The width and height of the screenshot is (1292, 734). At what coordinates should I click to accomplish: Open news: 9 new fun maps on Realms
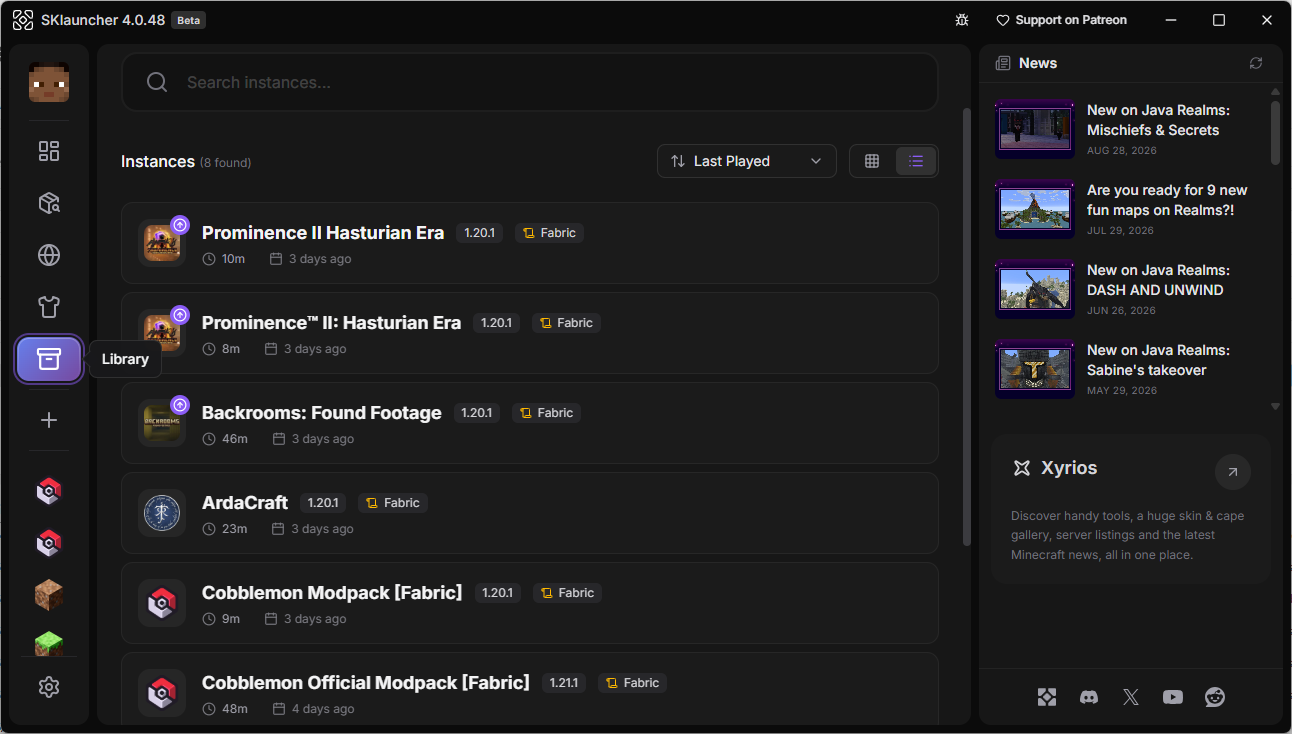point(1167,200)
